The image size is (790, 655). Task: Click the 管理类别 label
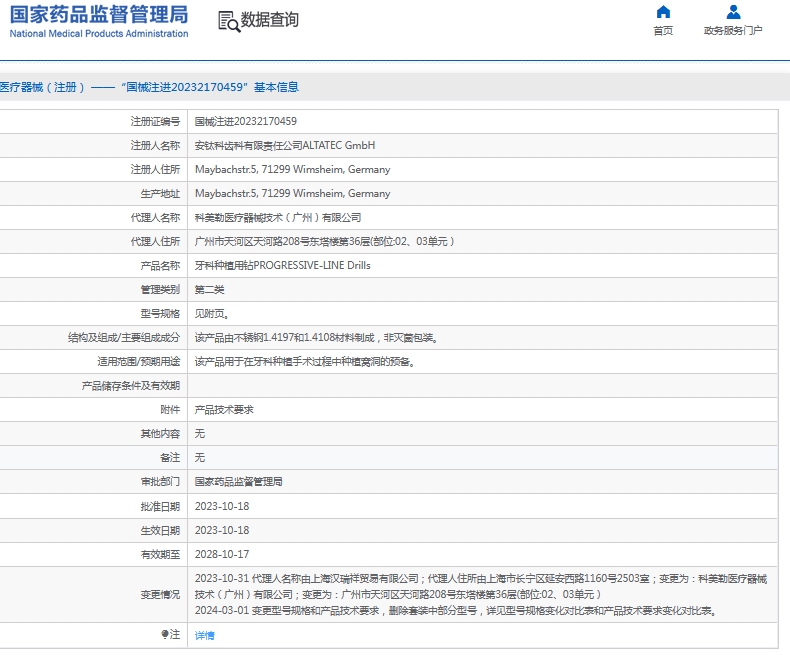[x=160, y=290]
